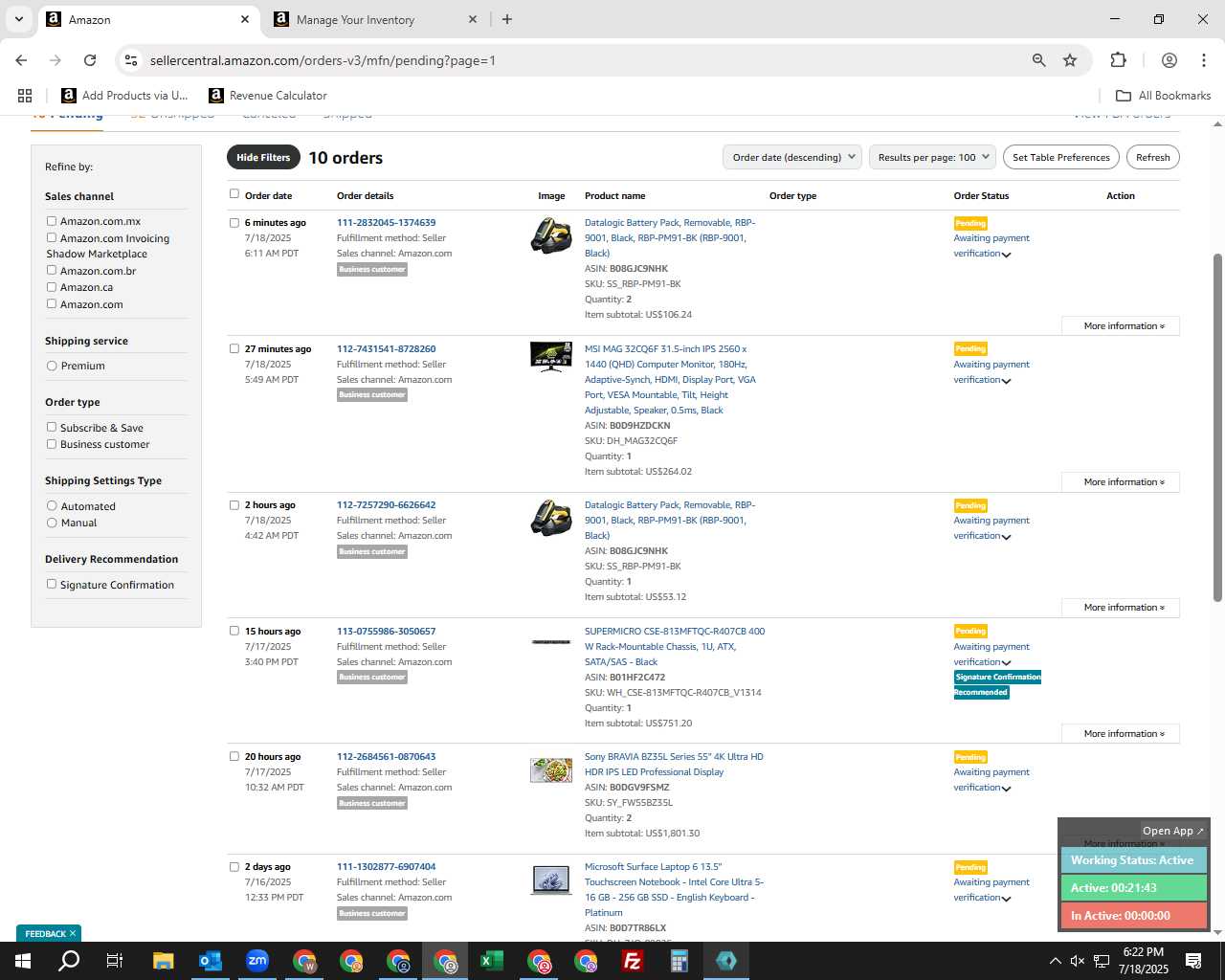This screenshot has height=980, width=1225.
Task: Click Open App in the status widget
Action: 1172,831
